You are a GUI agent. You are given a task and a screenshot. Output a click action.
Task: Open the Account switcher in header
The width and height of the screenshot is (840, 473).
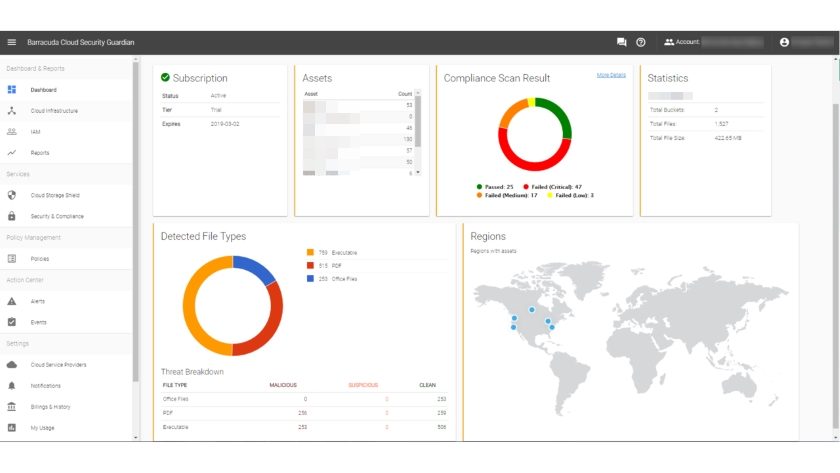tap(713, 42)
